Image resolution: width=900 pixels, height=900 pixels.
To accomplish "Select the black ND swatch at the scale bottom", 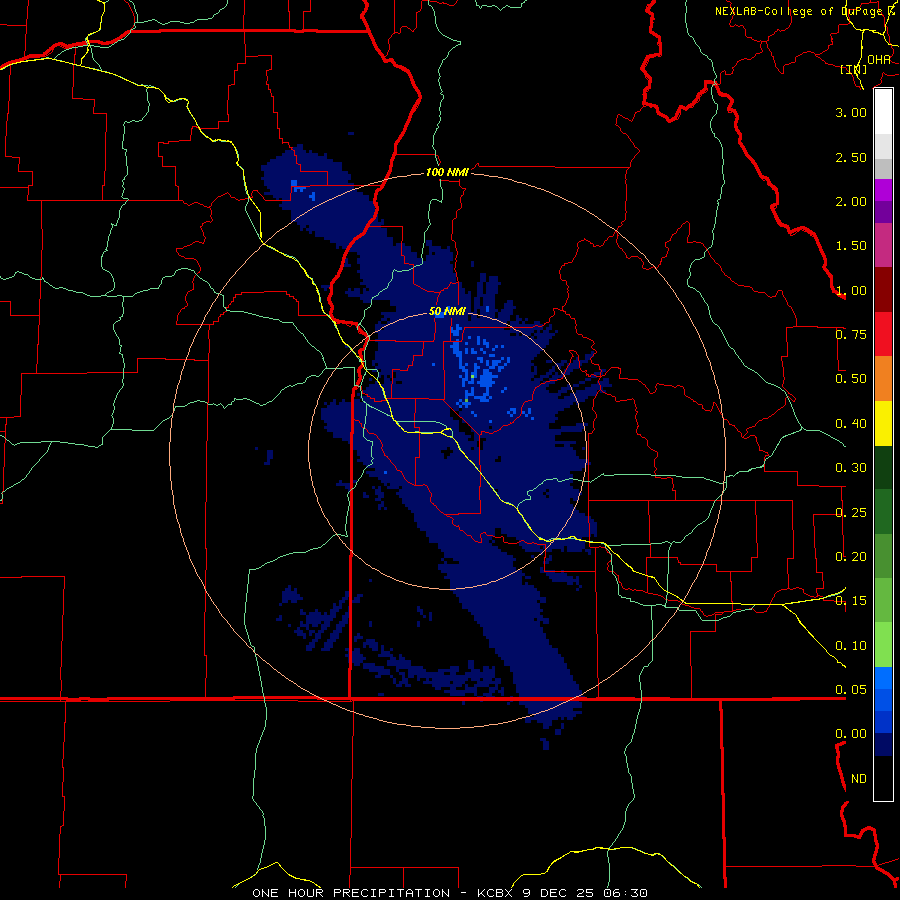I will (x=883, y=778).
